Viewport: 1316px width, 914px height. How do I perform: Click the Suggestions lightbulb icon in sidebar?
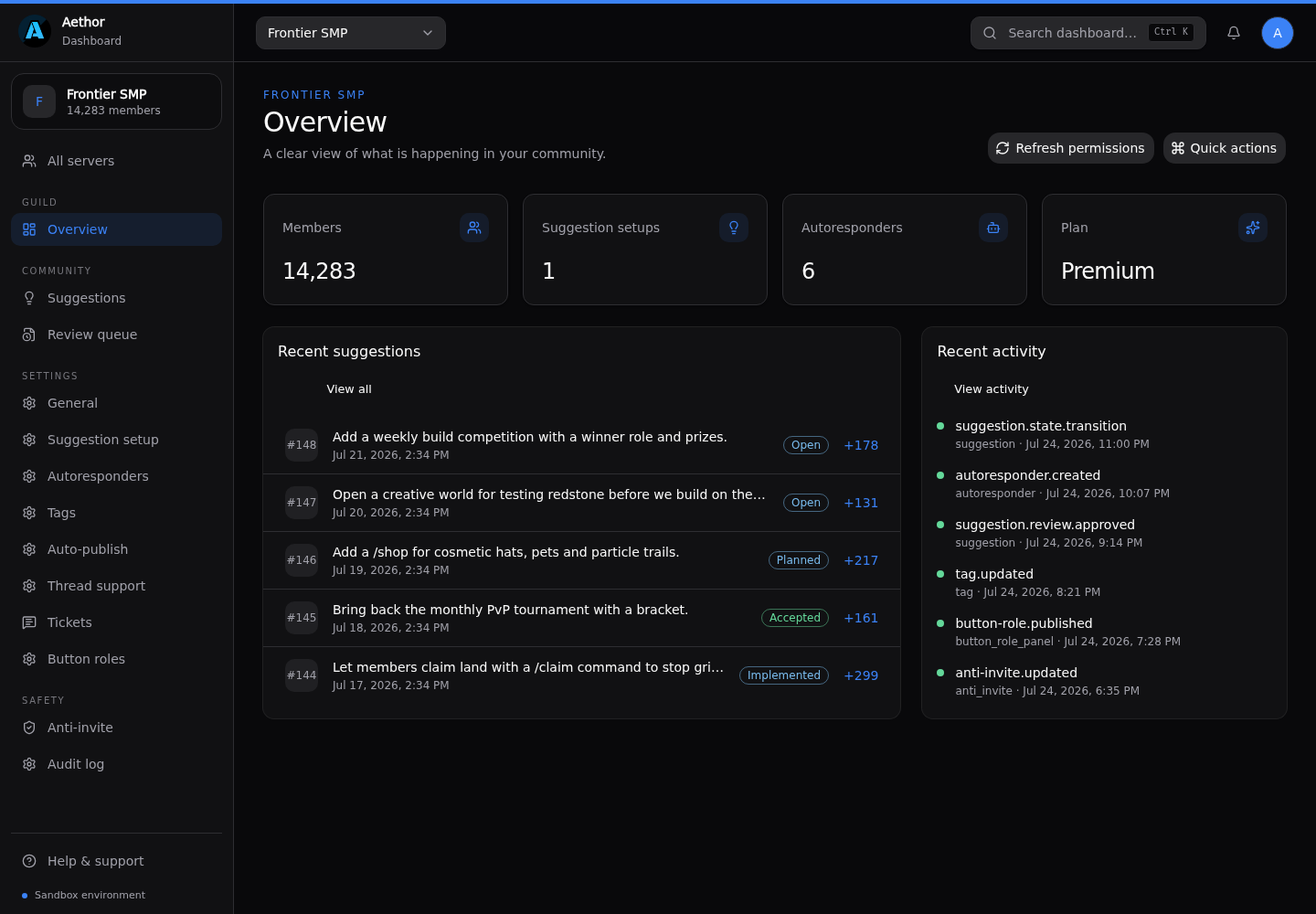click(x=29, y=298)
